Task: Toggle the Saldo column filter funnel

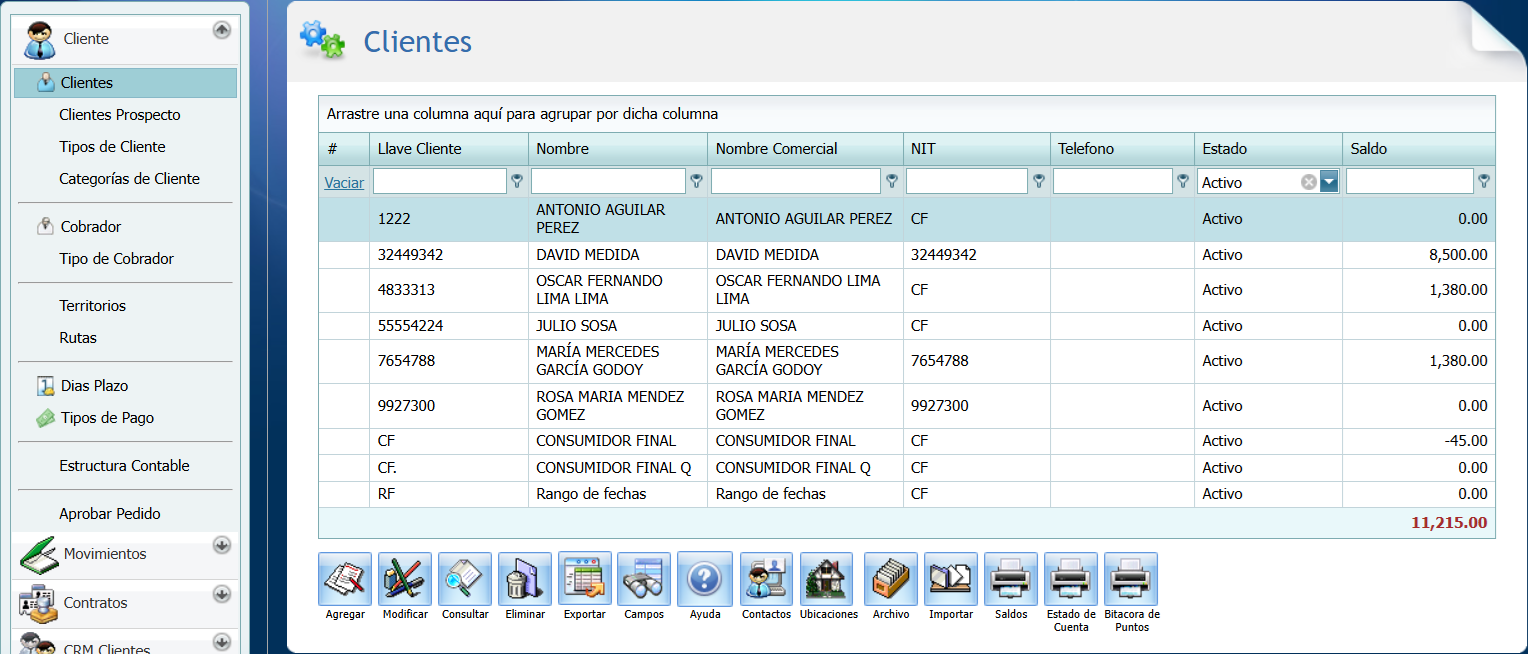Action: pos(1483,182)
